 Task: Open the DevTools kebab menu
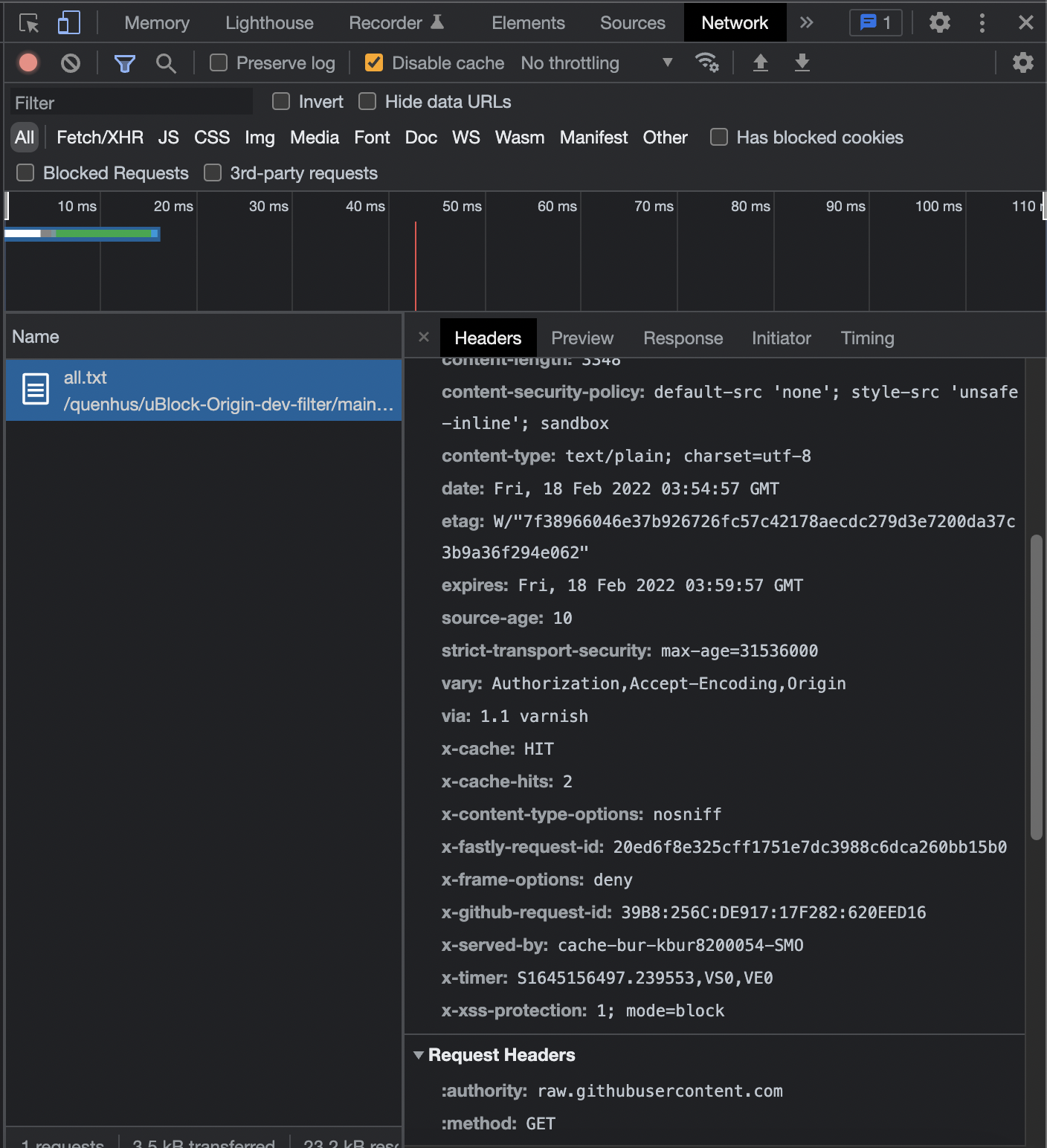coord(982,22)
